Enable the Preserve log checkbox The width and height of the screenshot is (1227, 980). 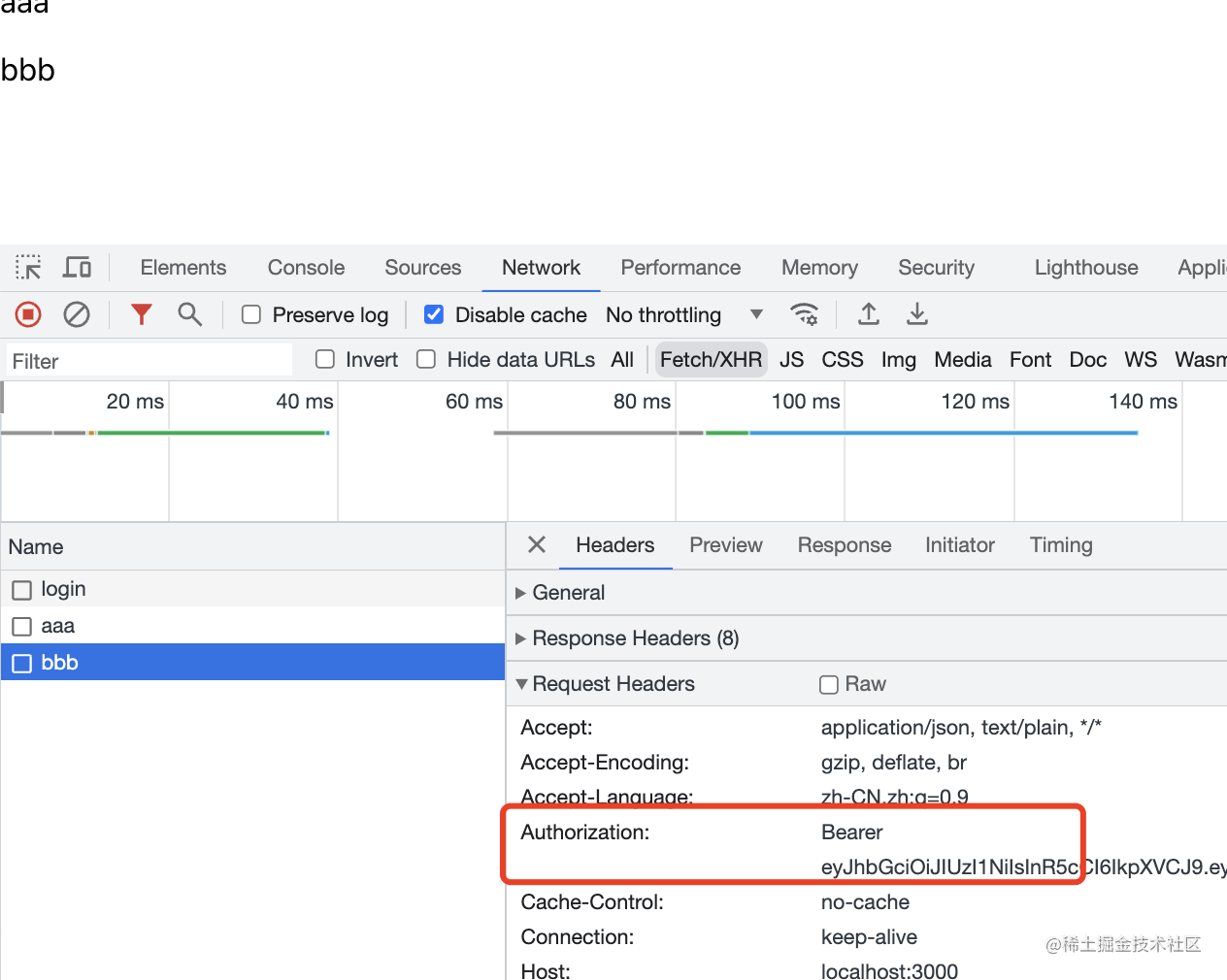(251, 314)
